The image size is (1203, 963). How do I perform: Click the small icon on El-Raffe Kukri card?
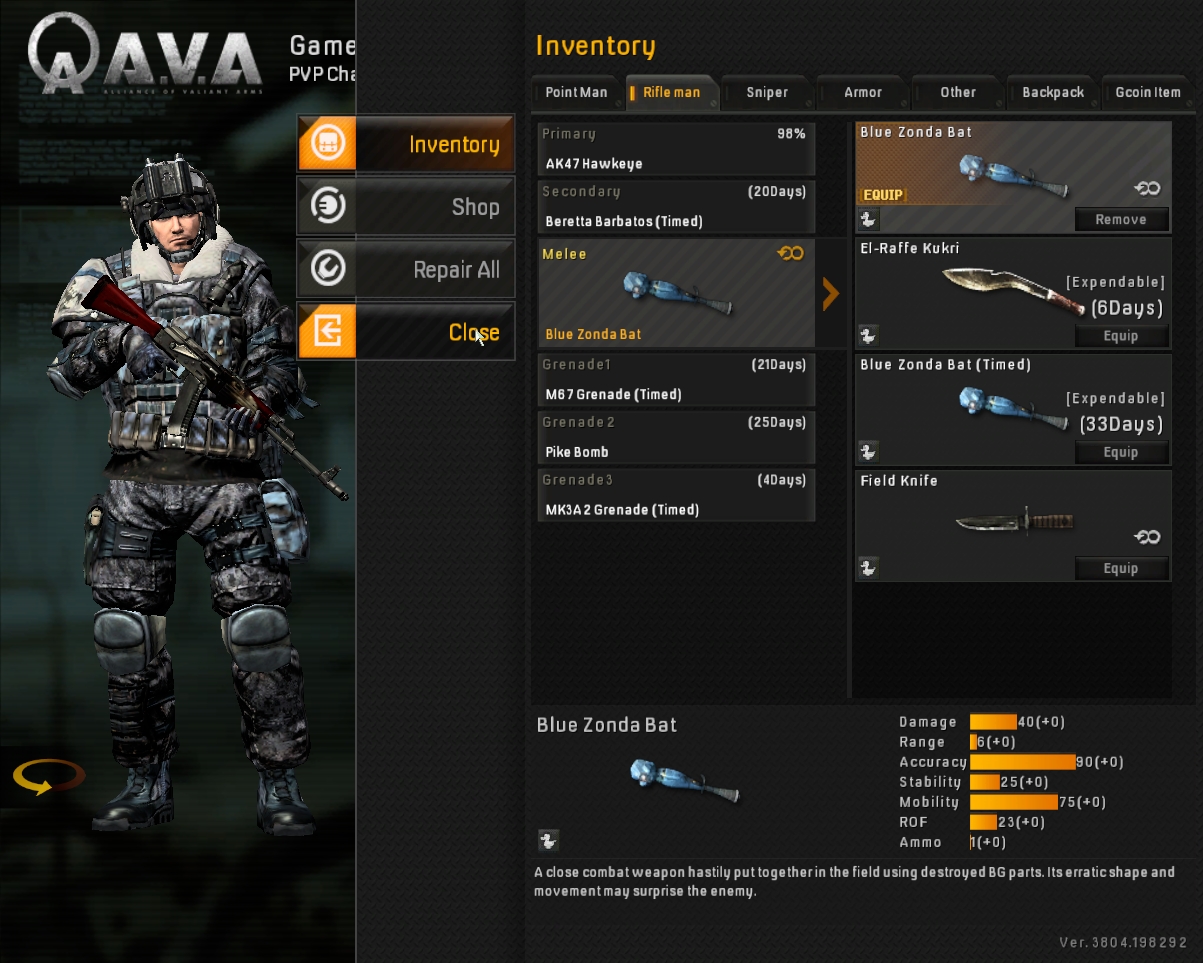tap(868, 336)
